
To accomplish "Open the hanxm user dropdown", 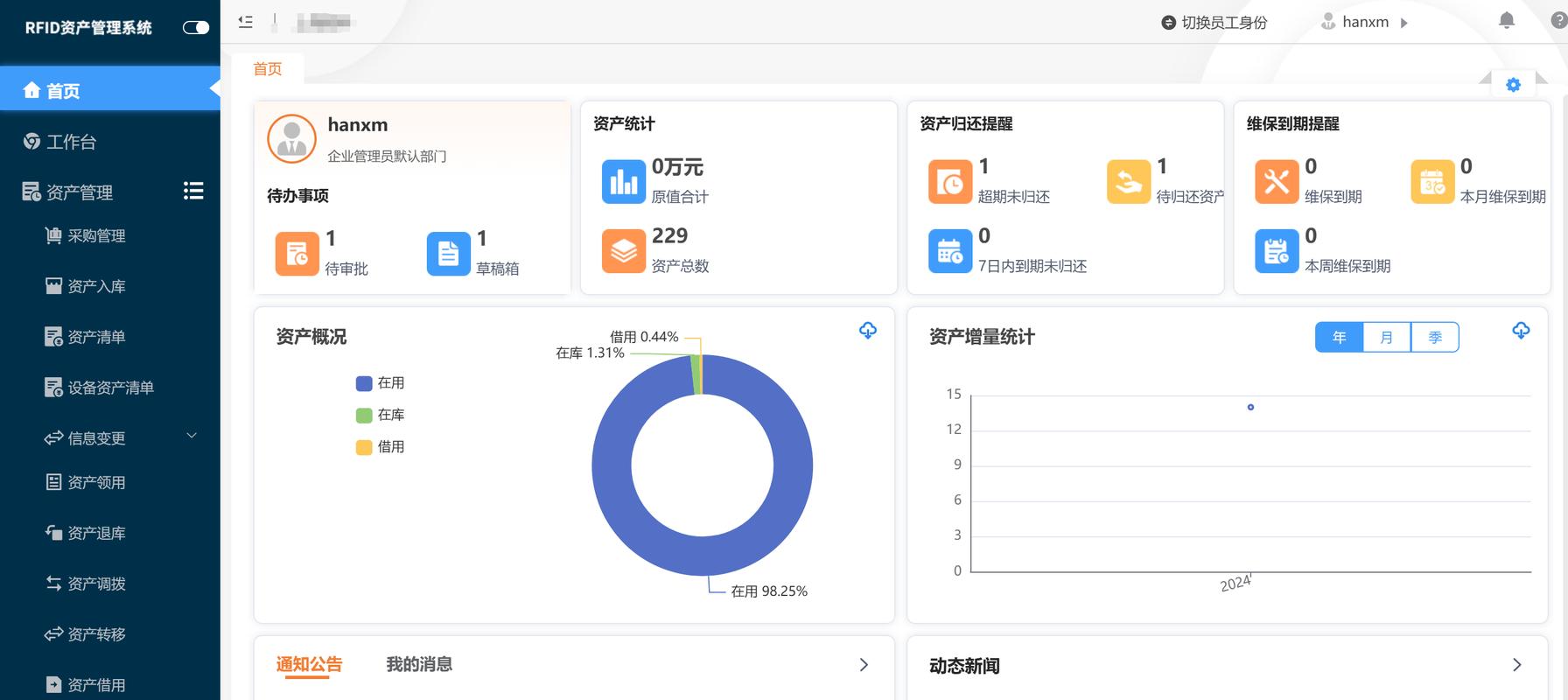I will coord(1365,23).
